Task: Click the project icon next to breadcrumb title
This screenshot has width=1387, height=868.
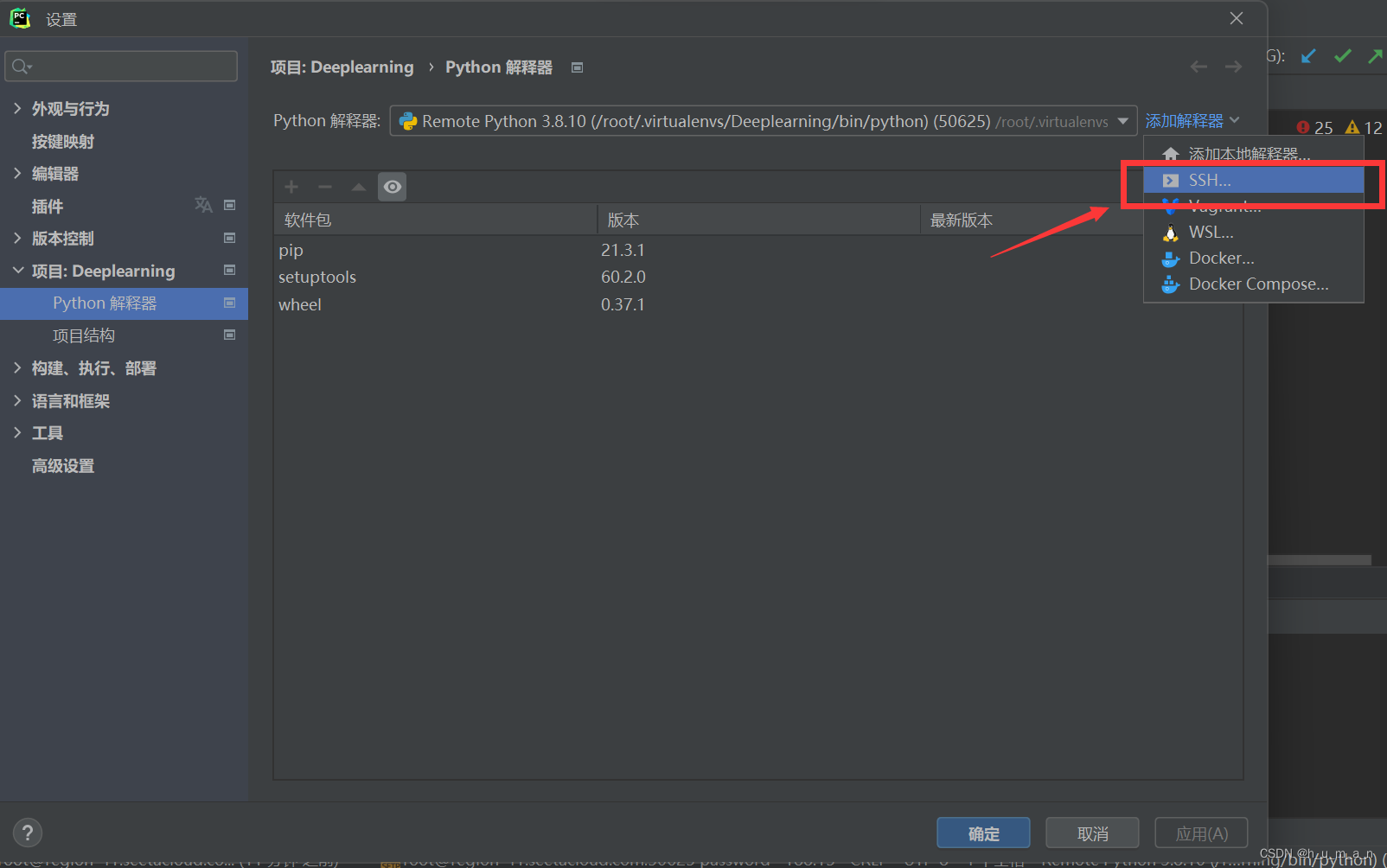Action: 578,67
